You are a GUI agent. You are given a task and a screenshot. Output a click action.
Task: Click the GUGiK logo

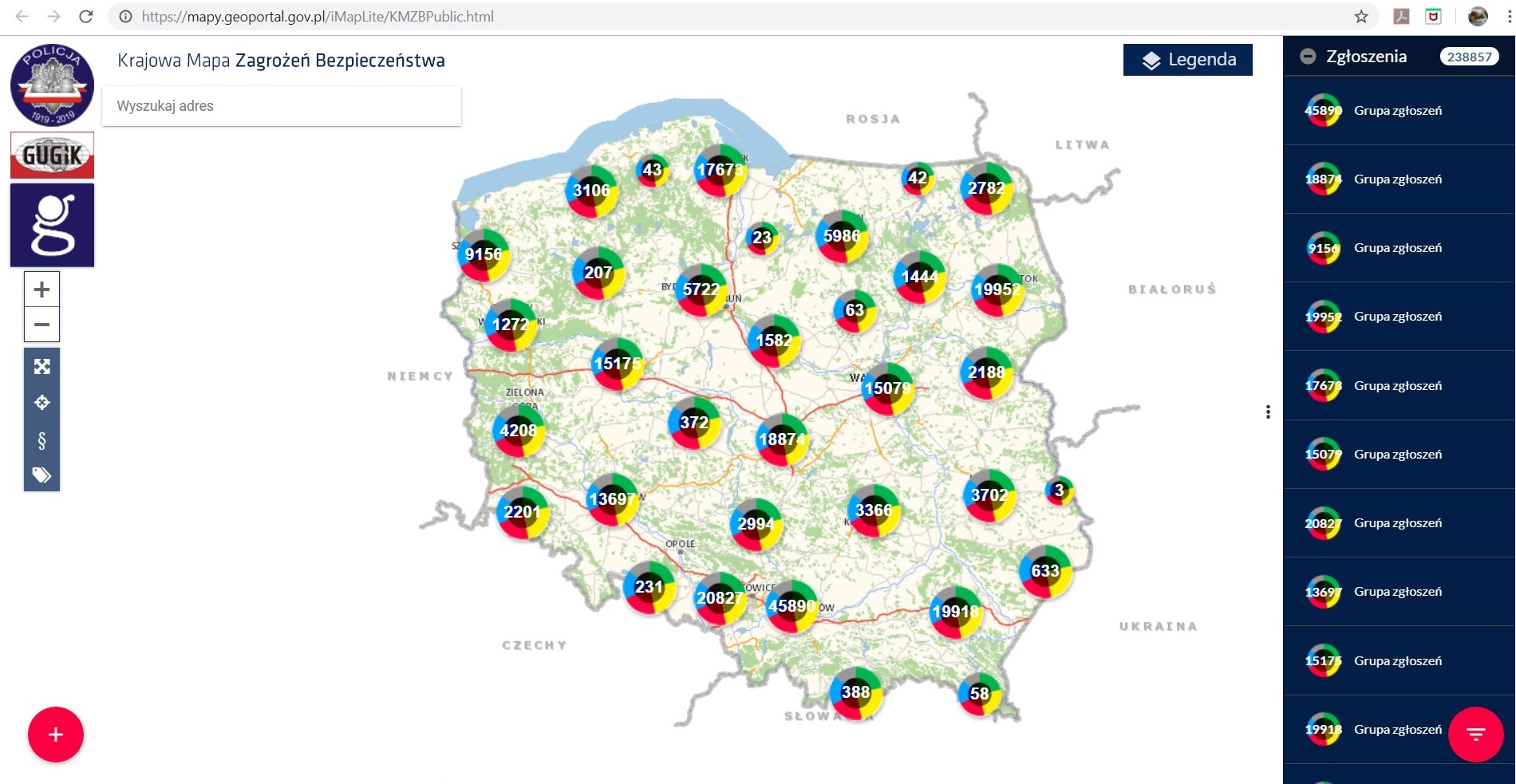point(51,156)
